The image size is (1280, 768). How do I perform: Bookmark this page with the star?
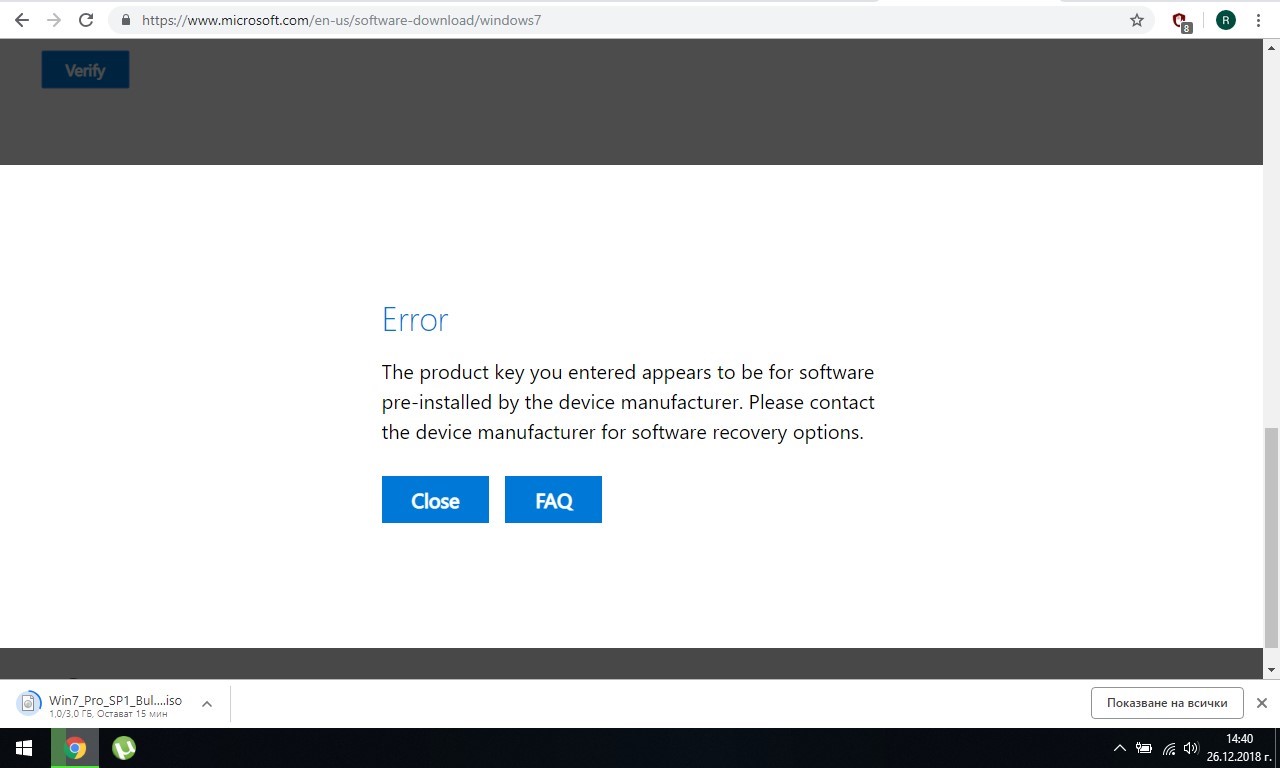pos(1137,20)
